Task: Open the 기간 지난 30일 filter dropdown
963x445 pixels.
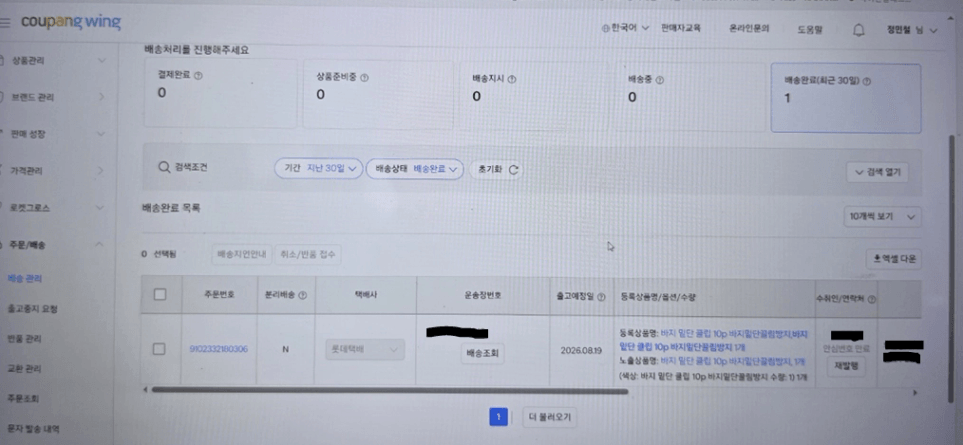Action: point(319,168)
